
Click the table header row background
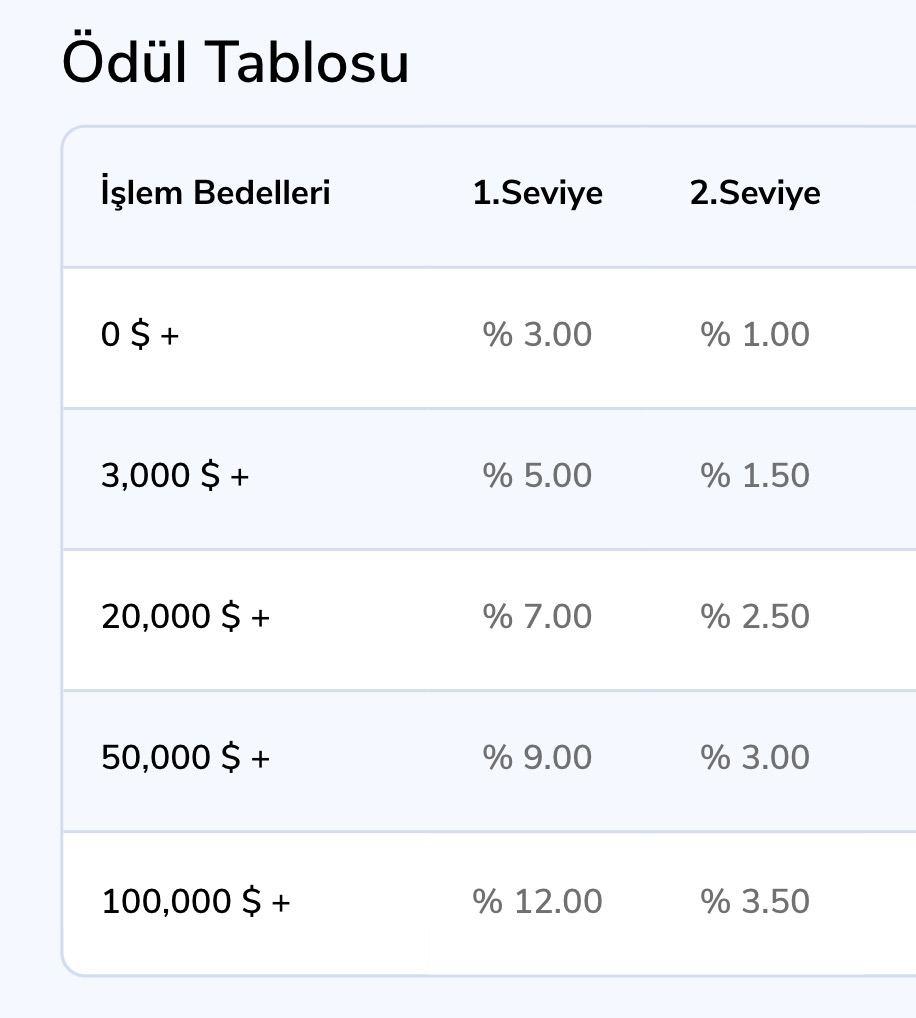[x=400, y=232]
